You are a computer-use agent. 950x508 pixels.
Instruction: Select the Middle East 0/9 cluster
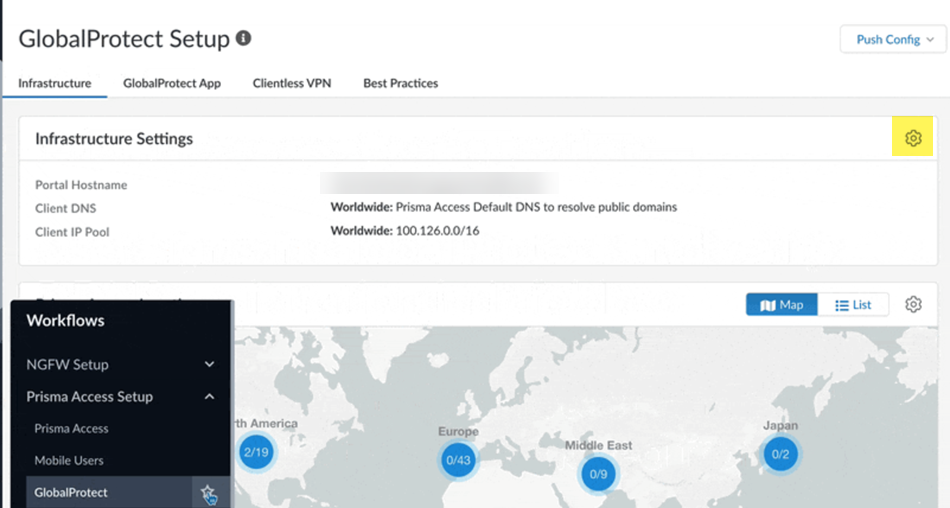click(x=598, y=473)
